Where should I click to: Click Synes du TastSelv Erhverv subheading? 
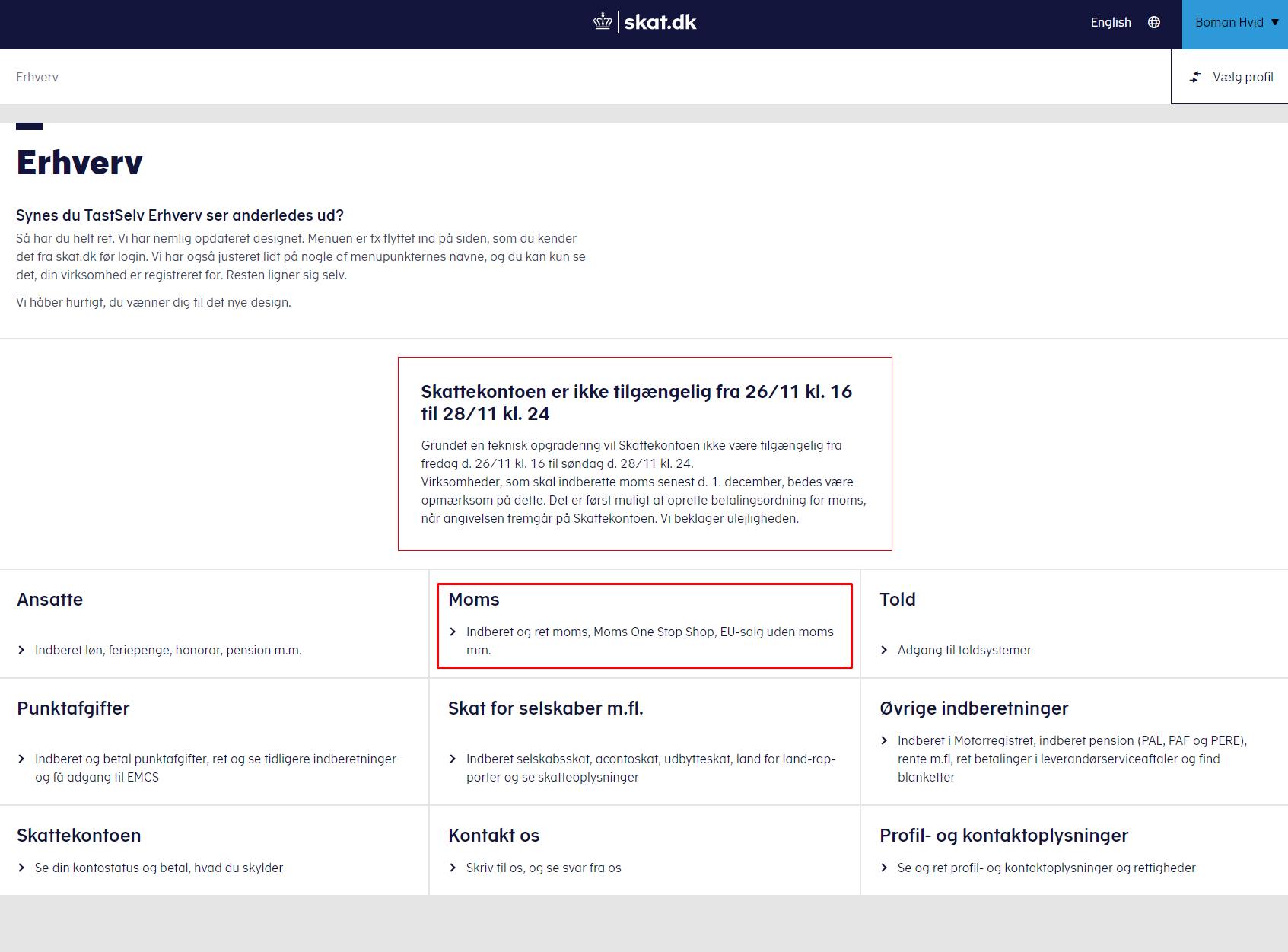[x=180, y=215]
